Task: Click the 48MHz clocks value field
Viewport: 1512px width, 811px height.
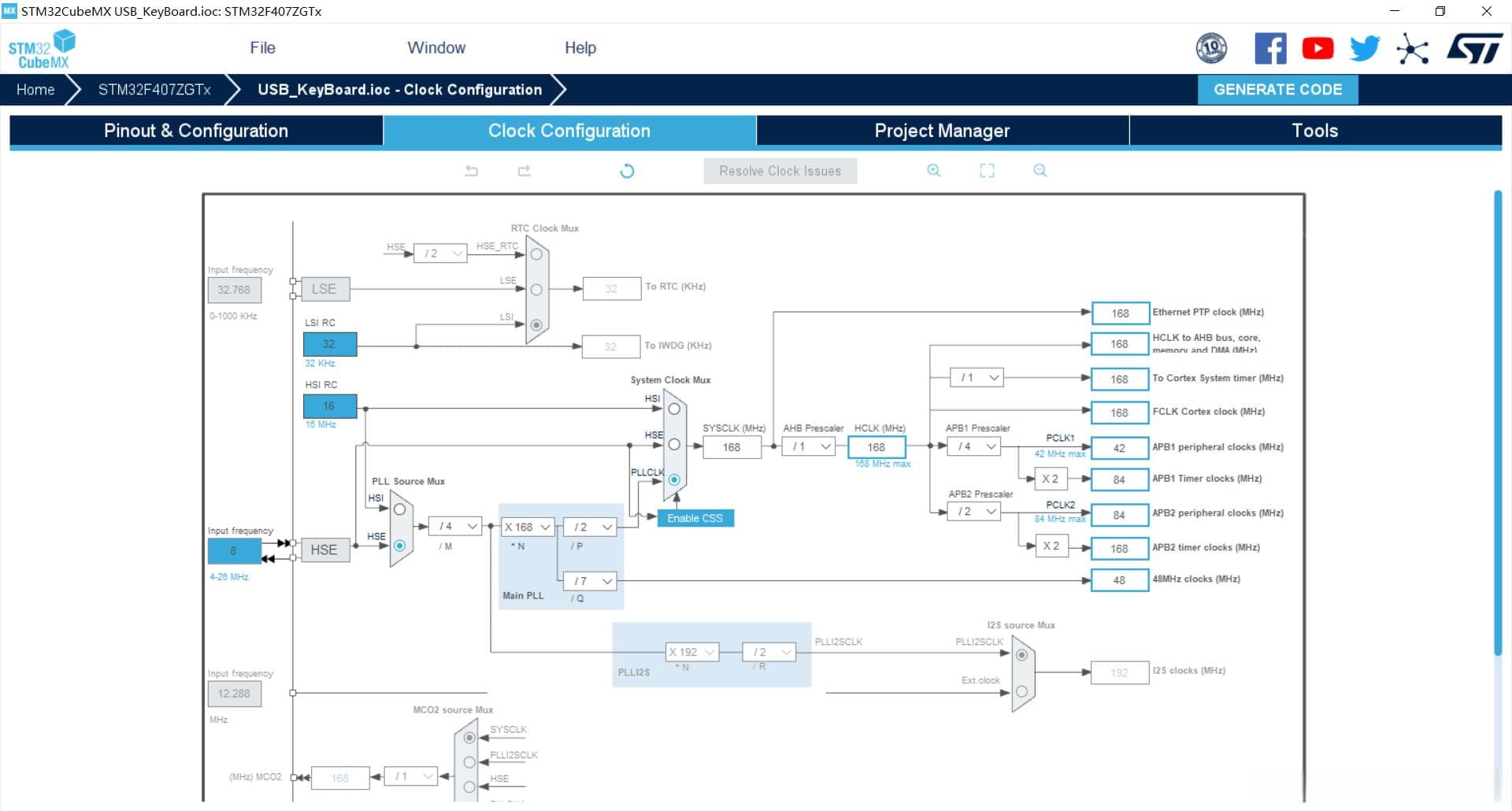Action: pyautogui.click(x=1119, y=580)
